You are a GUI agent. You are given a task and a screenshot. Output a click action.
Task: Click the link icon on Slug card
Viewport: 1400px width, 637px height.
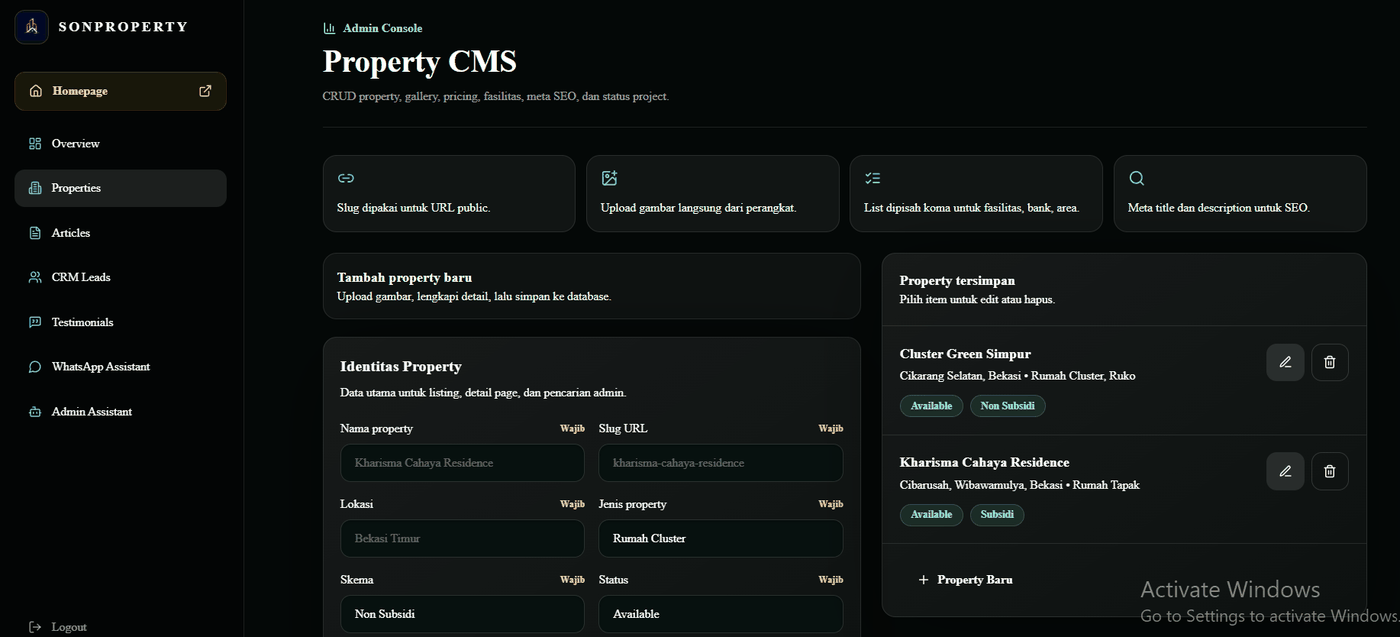pos(346,178)
